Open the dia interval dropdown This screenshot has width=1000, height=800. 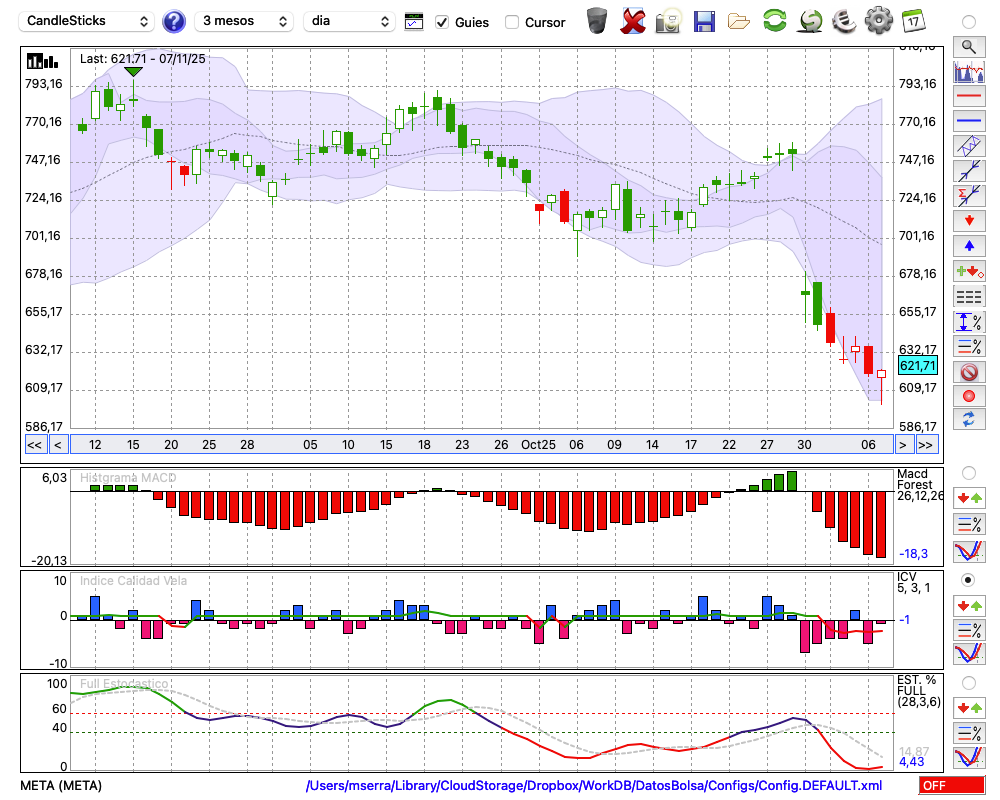tap(349, 21)
